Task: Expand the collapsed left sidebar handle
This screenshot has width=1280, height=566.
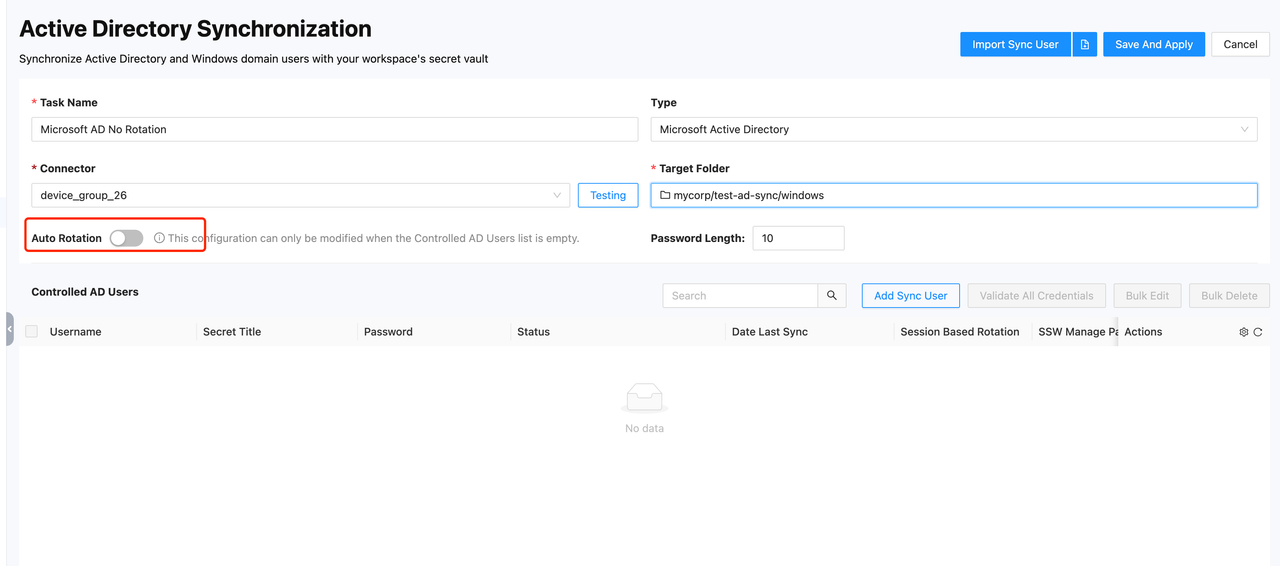Action: pos(9,329)
